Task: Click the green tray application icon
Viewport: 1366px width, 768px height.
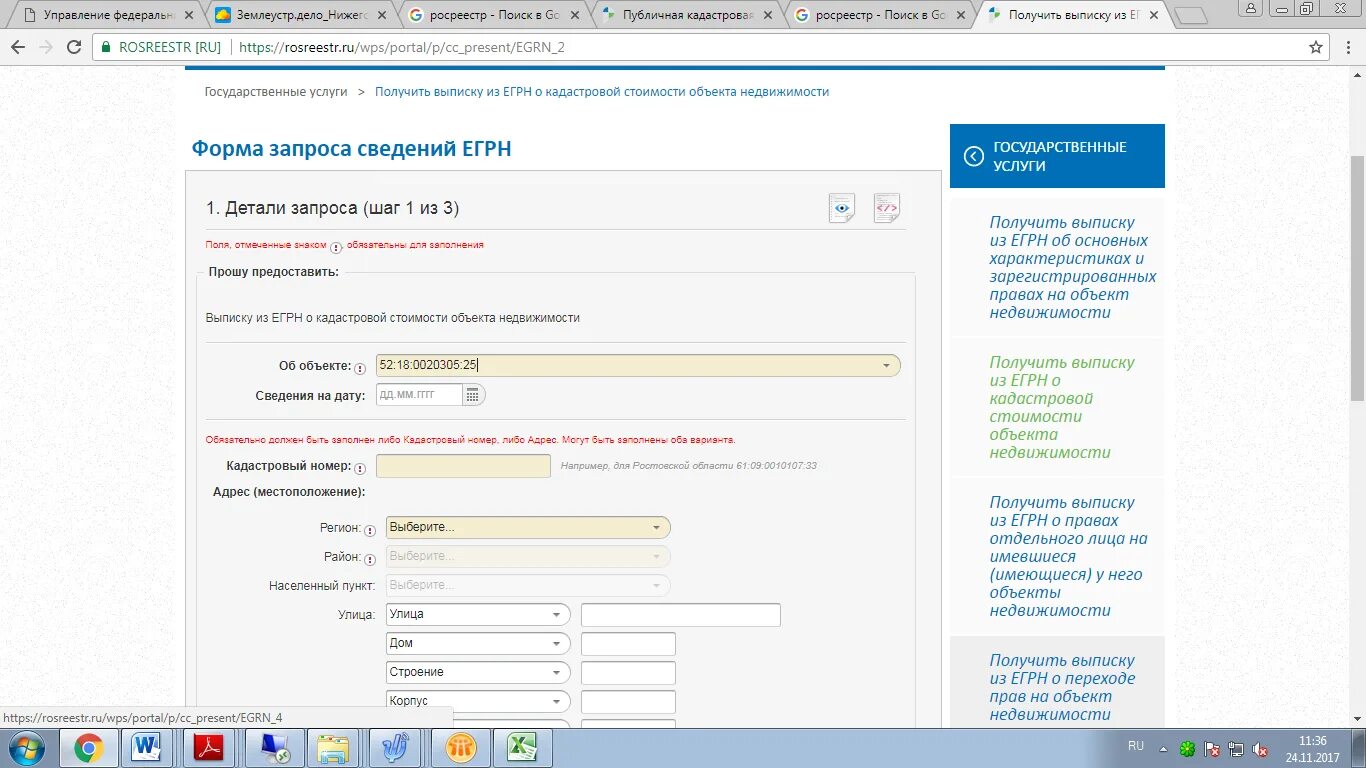Action: pyautogui.click(x=1187, y=749)
